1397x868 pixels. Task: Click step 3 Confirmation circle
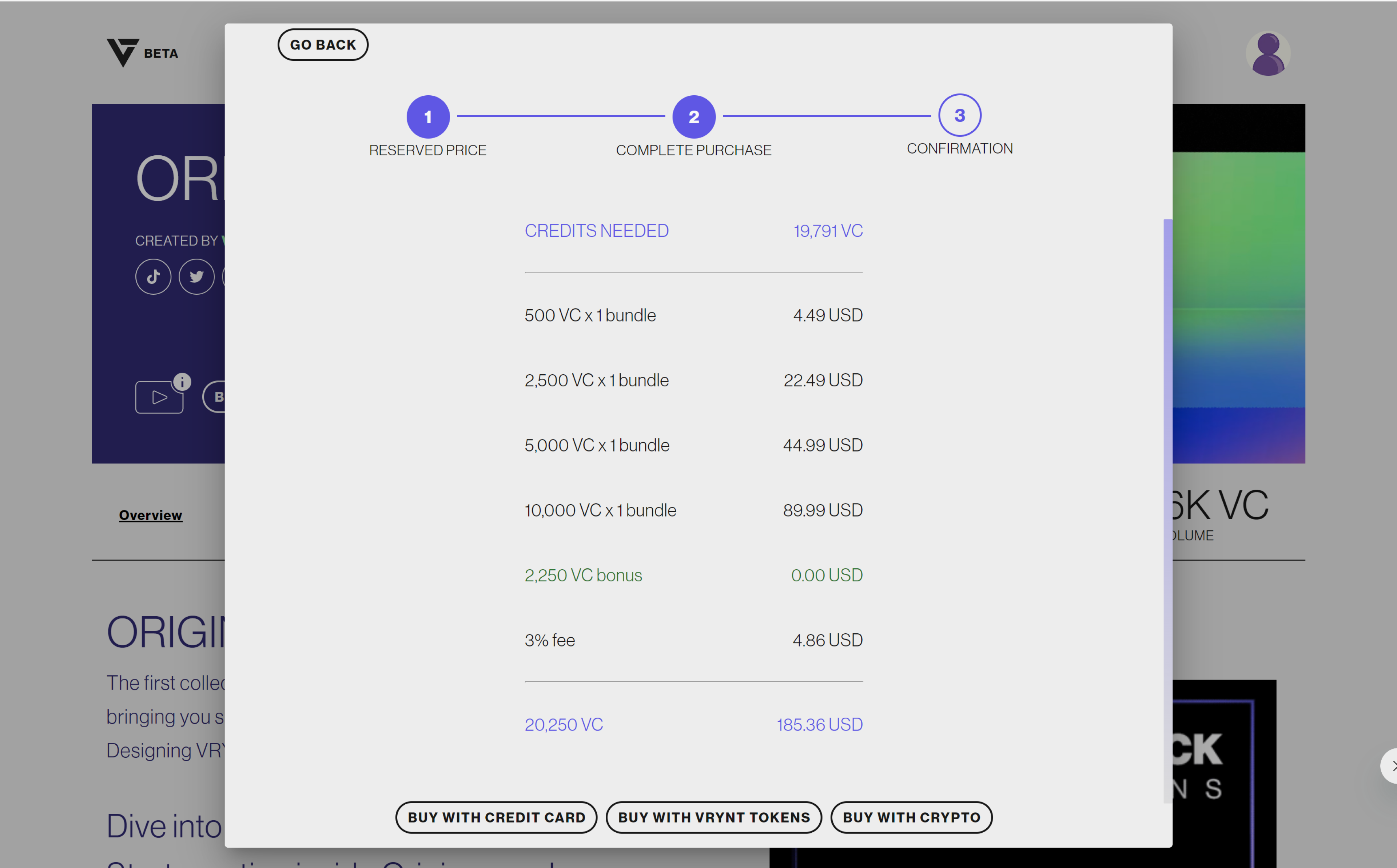pyautogui.click(x=959, y=115)
